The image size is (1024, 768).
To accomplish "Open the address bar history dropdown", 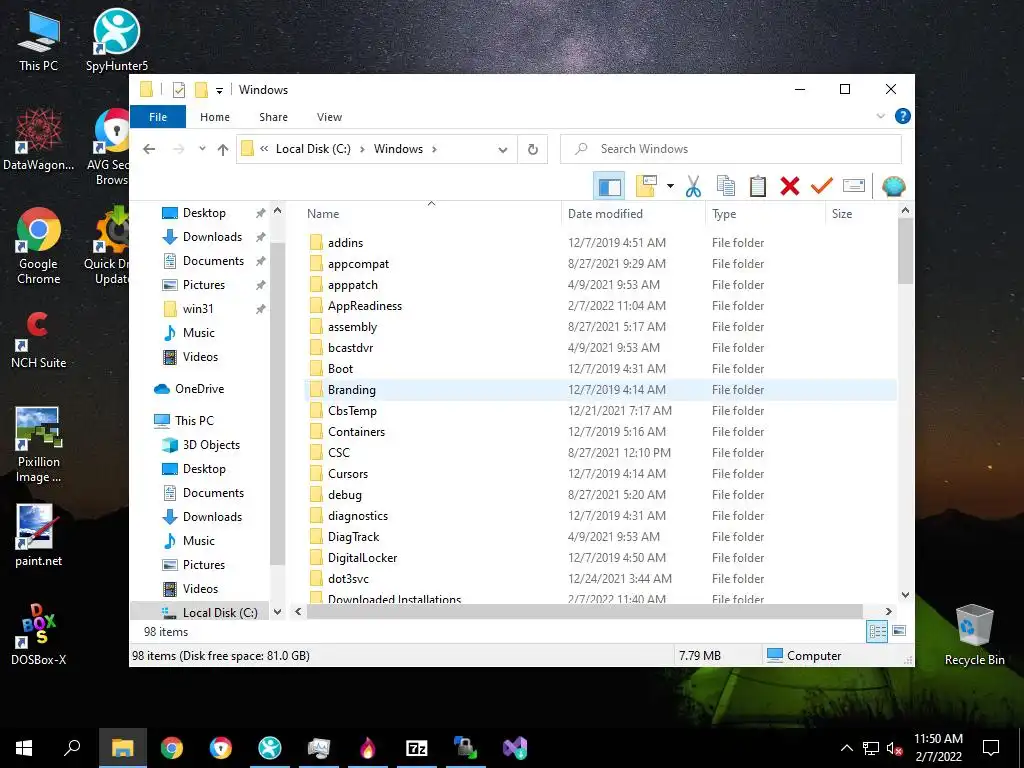I will [x=503, y=150].
